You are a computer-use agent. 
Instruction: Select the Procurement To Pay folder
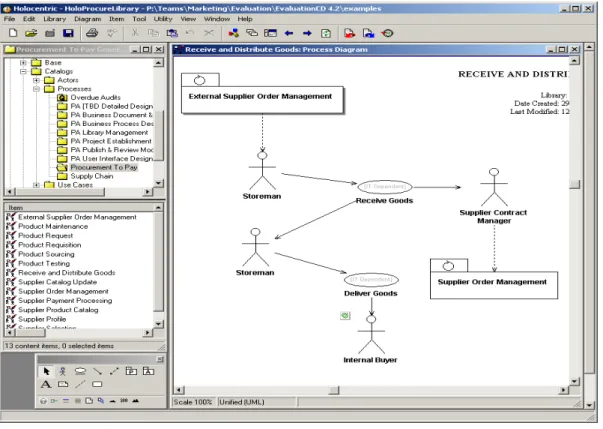click(x=104, y=167)
